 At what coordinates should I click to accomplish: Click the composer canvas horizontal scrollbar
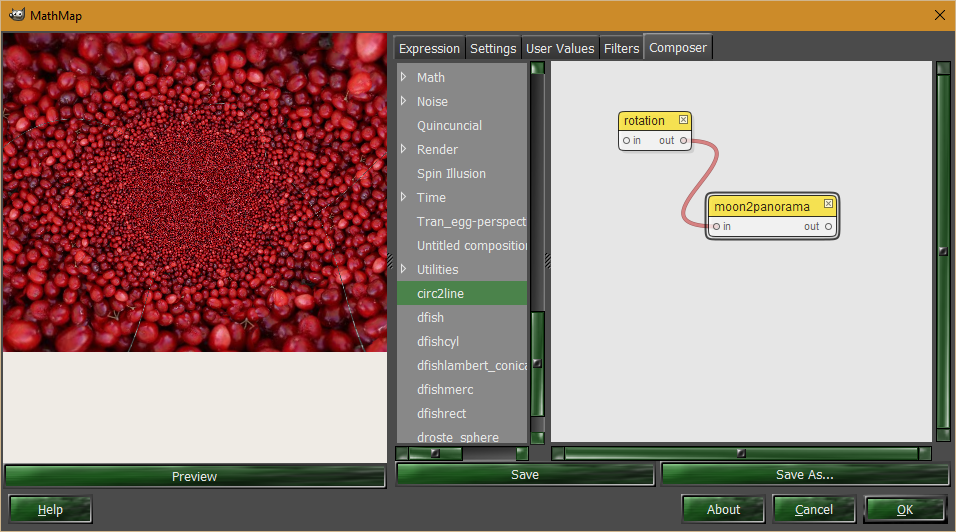pos(741,453)
